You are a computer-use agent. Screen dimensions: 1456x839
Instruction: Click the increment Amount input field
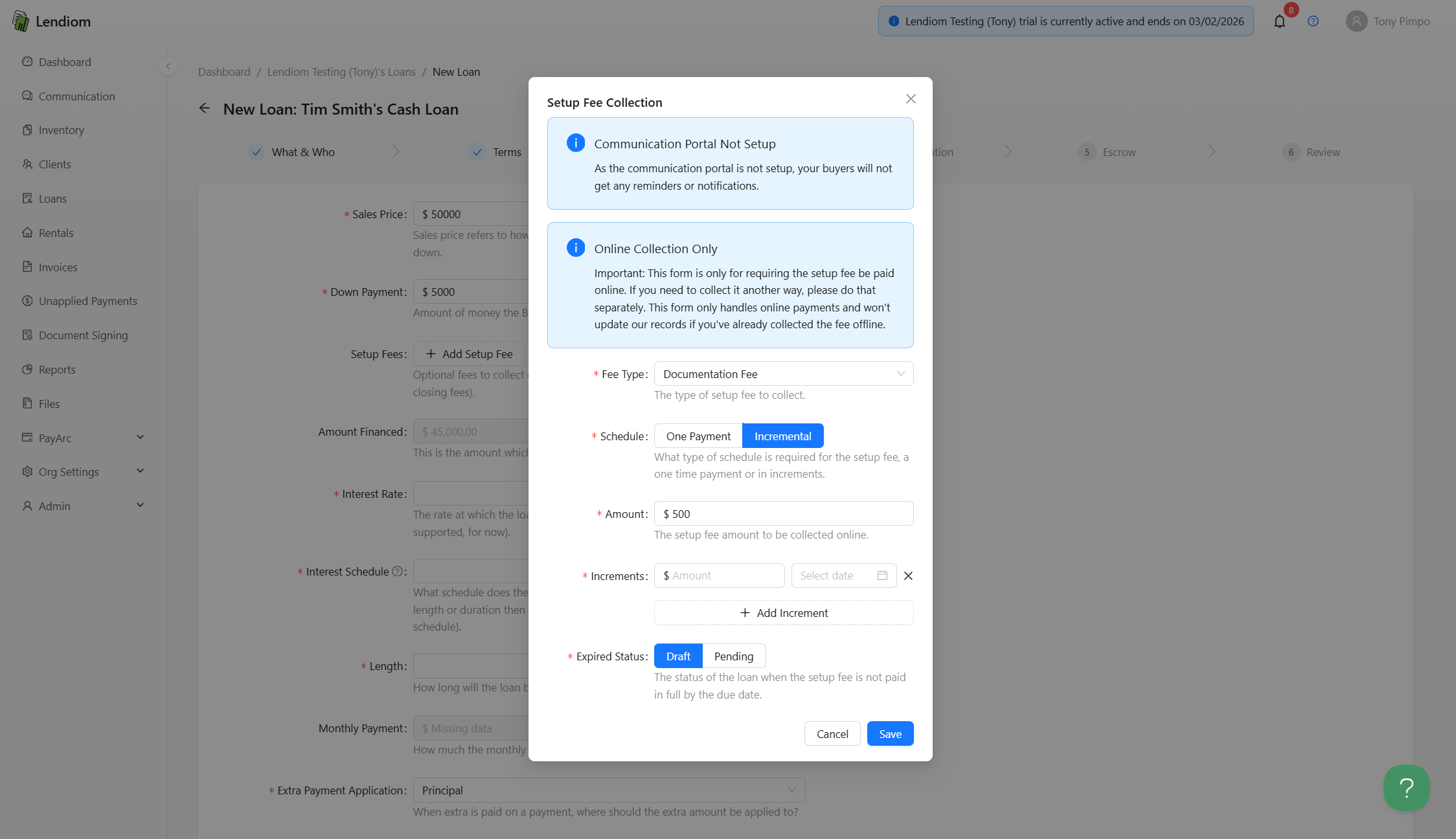[x=720, y=576]
